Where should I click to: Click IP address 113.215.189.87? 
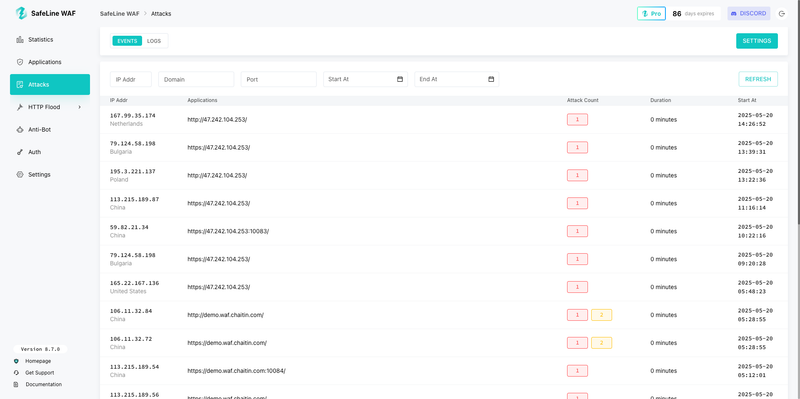[135, 200]
